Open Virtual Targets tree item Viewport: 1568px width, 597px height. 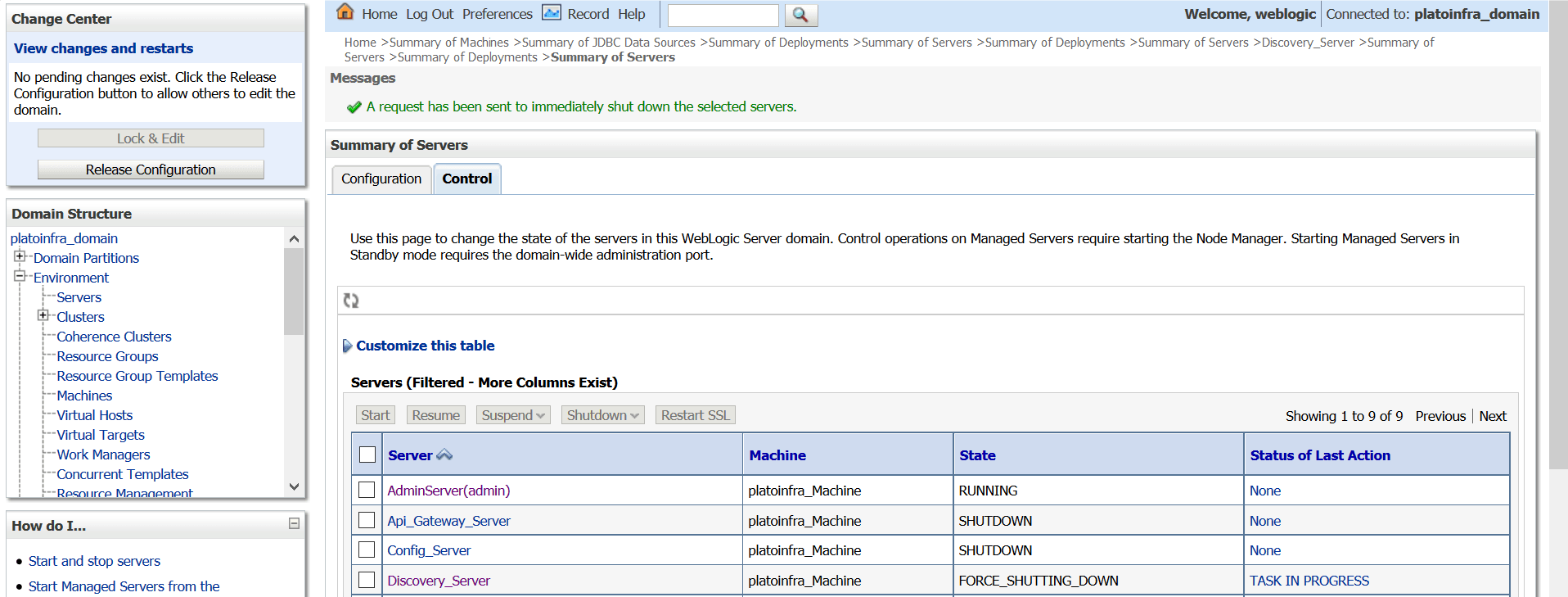[101, 435]
